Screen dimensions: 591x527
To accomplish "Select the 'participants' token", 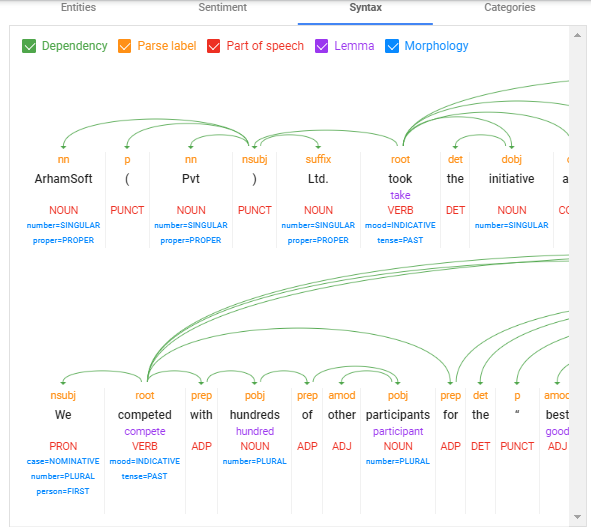I will coord(398,415).
